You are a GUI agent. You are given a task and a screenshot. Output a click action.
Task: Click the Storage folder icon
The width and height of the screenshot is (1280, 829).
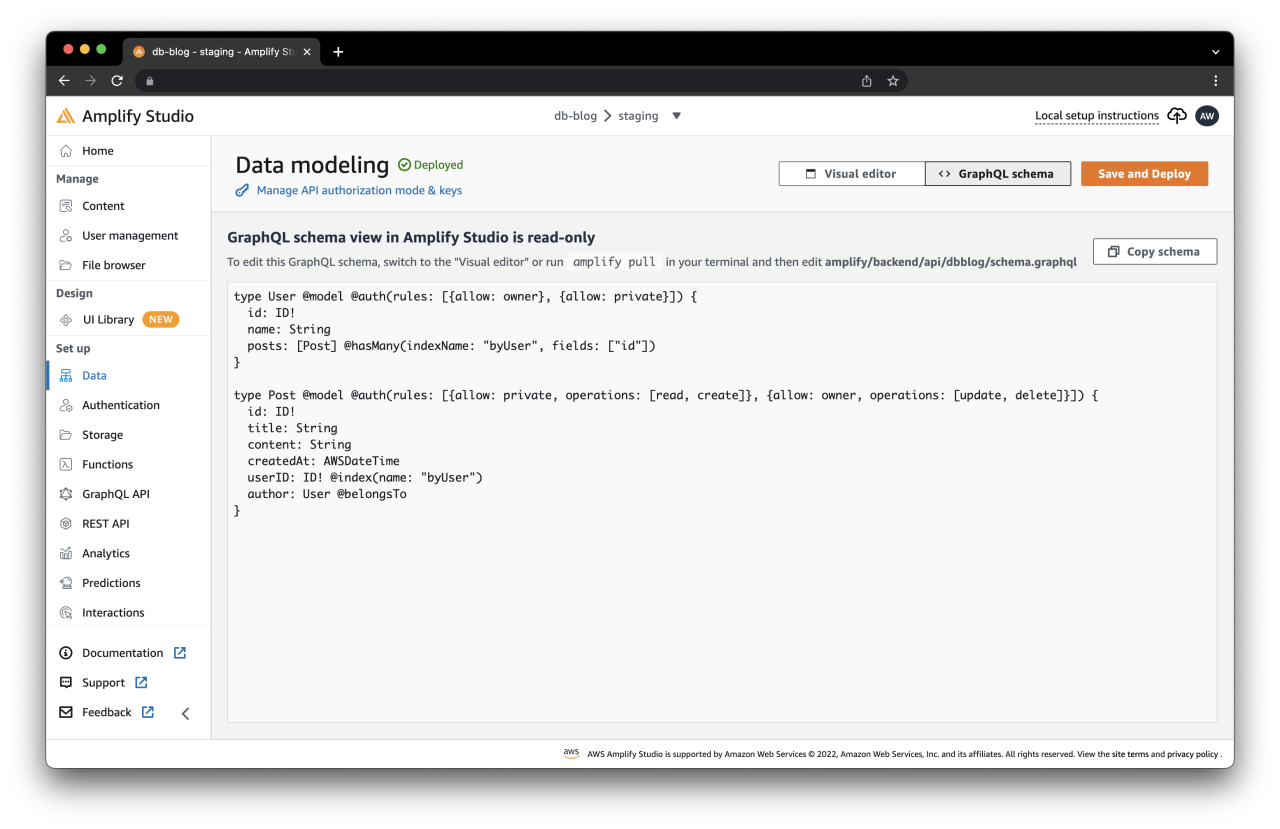pos(66,435)
